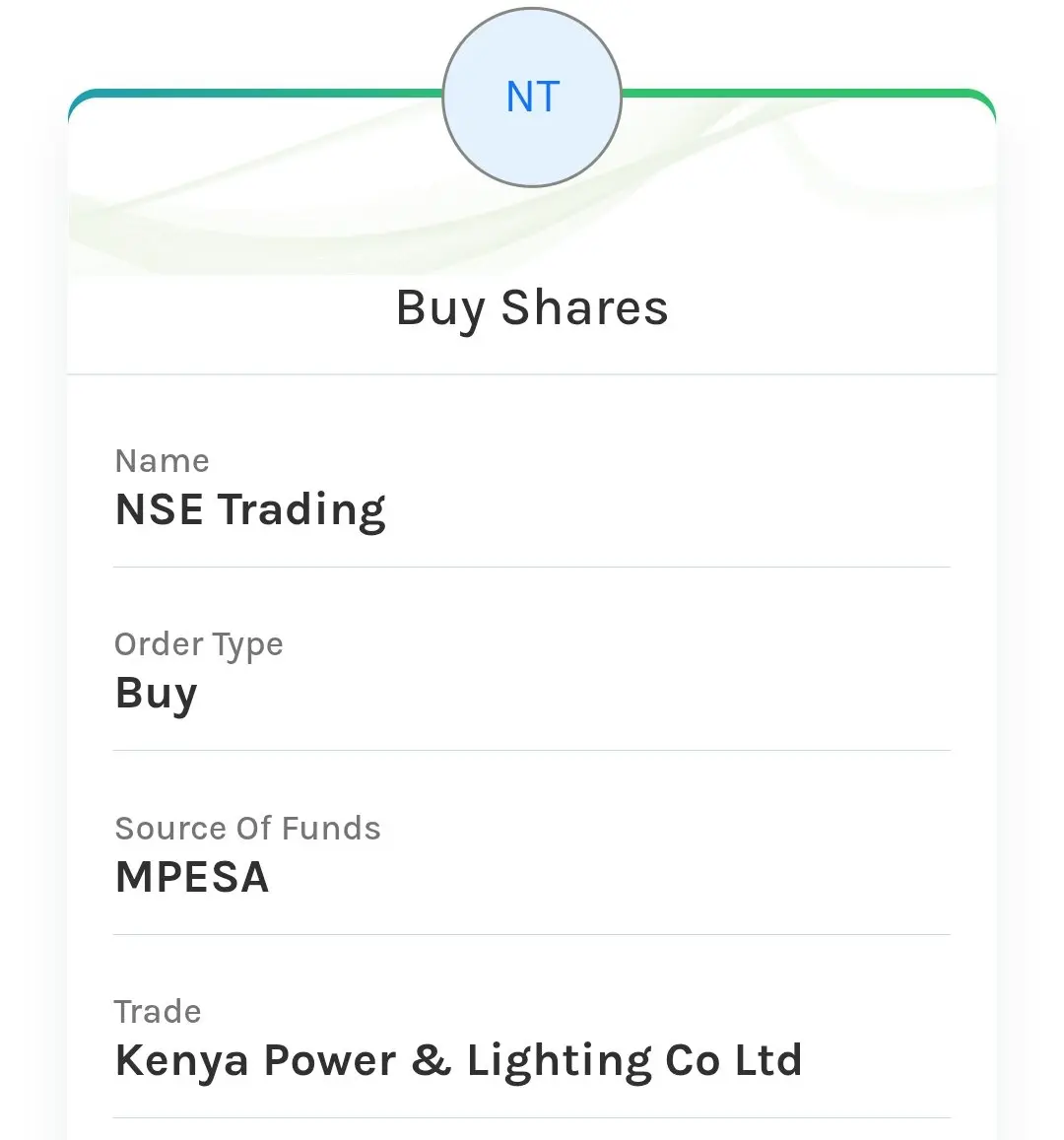Click divider line beneath Buy value
The width and height of the screenshot is (1064, 1140).
[x=532, y=750]
